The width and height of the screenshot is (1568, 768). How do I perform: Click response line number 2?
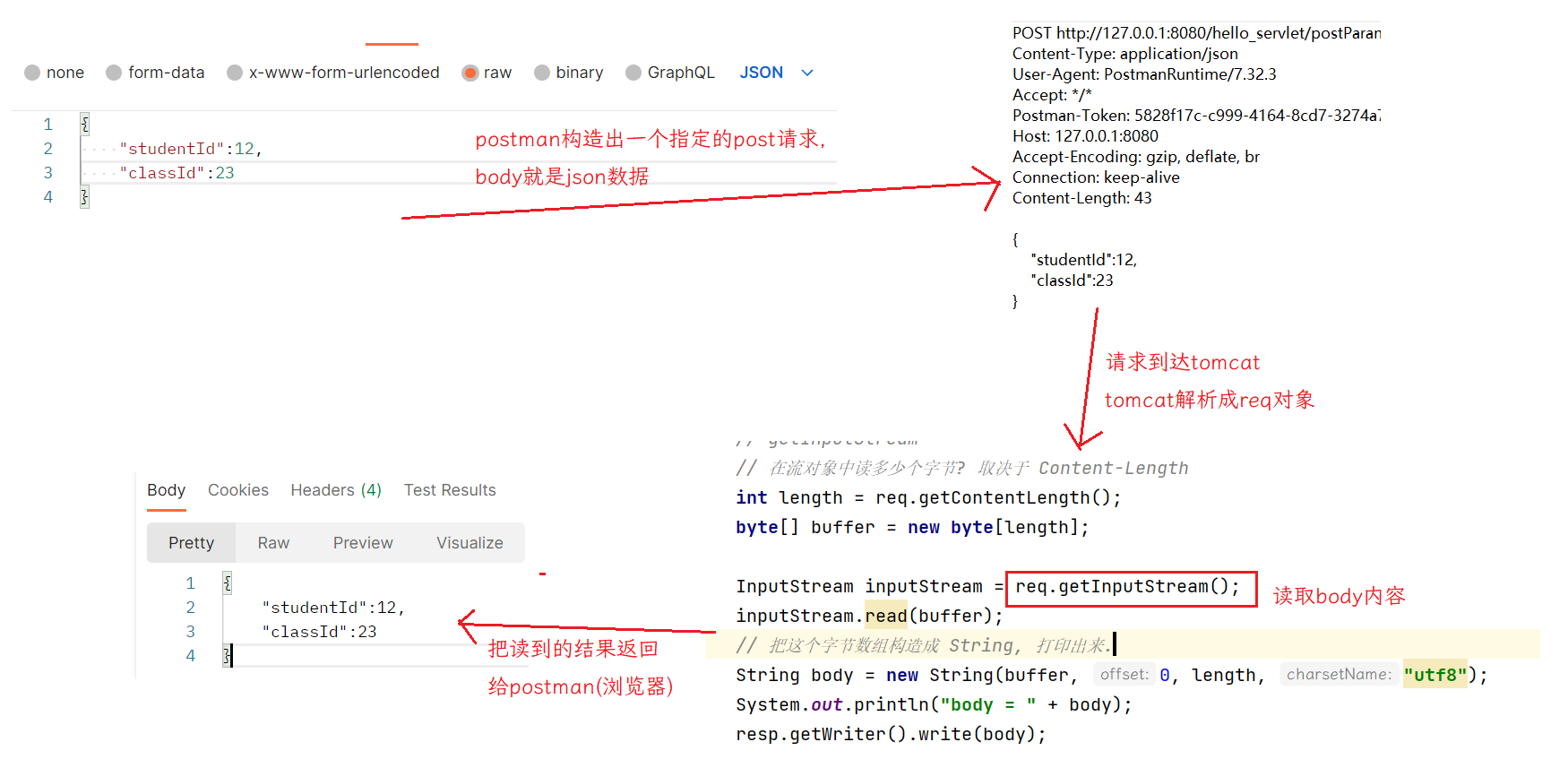tap(190, 608)
